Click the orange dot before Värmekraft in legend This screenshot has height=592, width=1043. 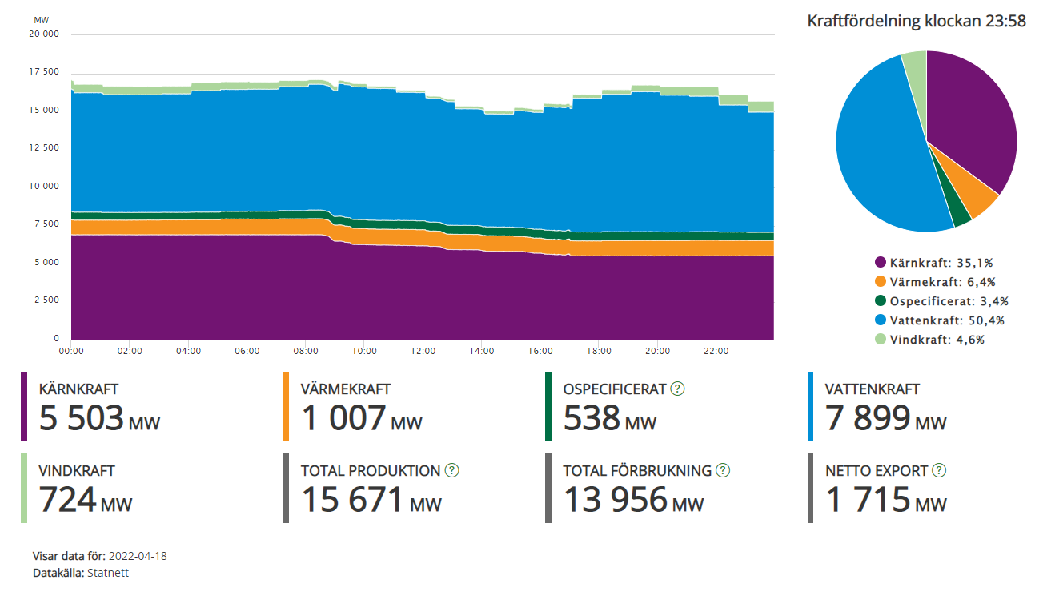click(x=880, y=281)
